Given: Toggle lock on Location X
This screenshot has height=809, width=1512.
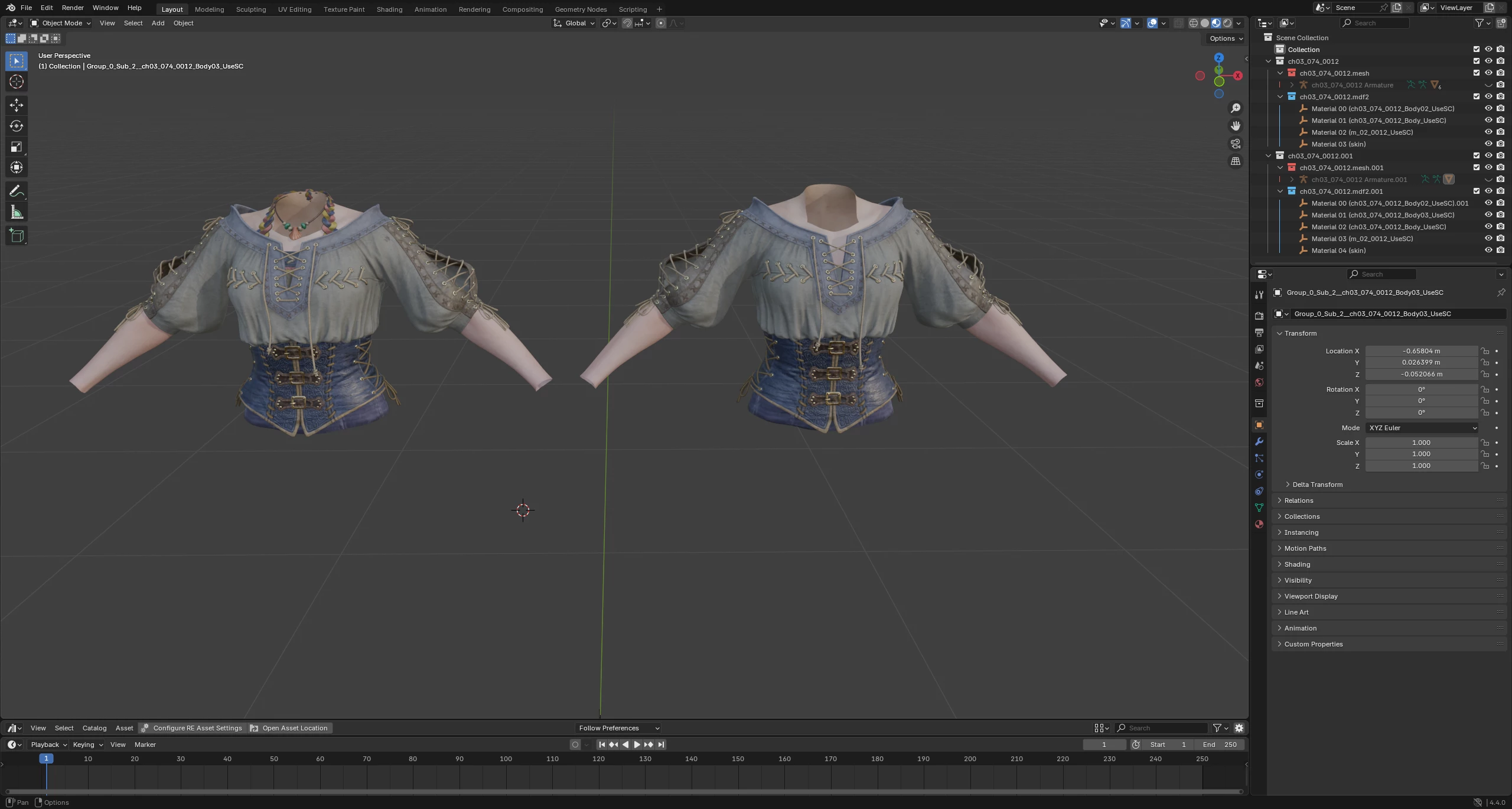Looking at the screenshot, I should 1485,351.
